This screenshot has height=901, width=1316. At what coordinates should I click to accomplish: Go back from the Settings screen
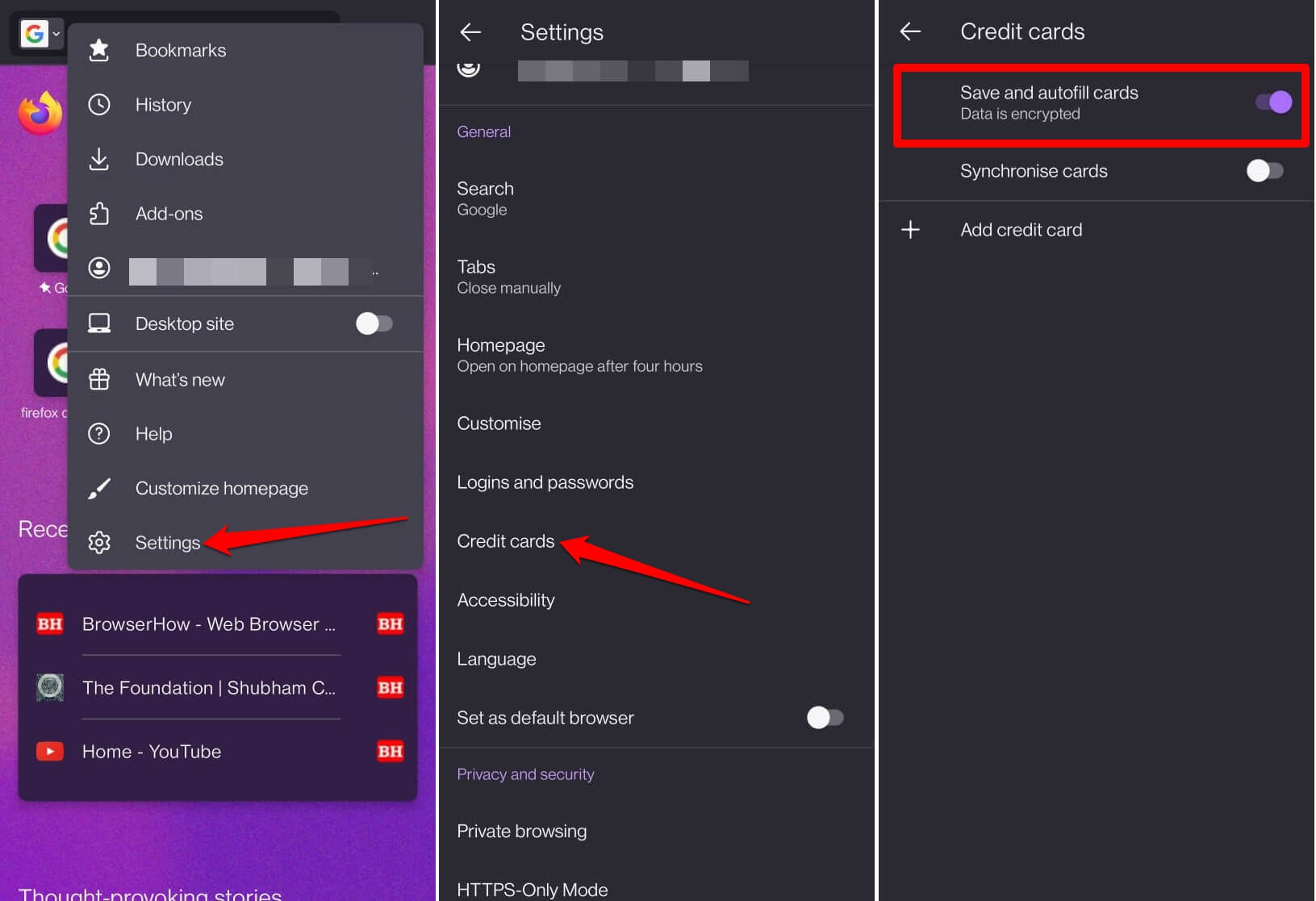pos(470,32)
